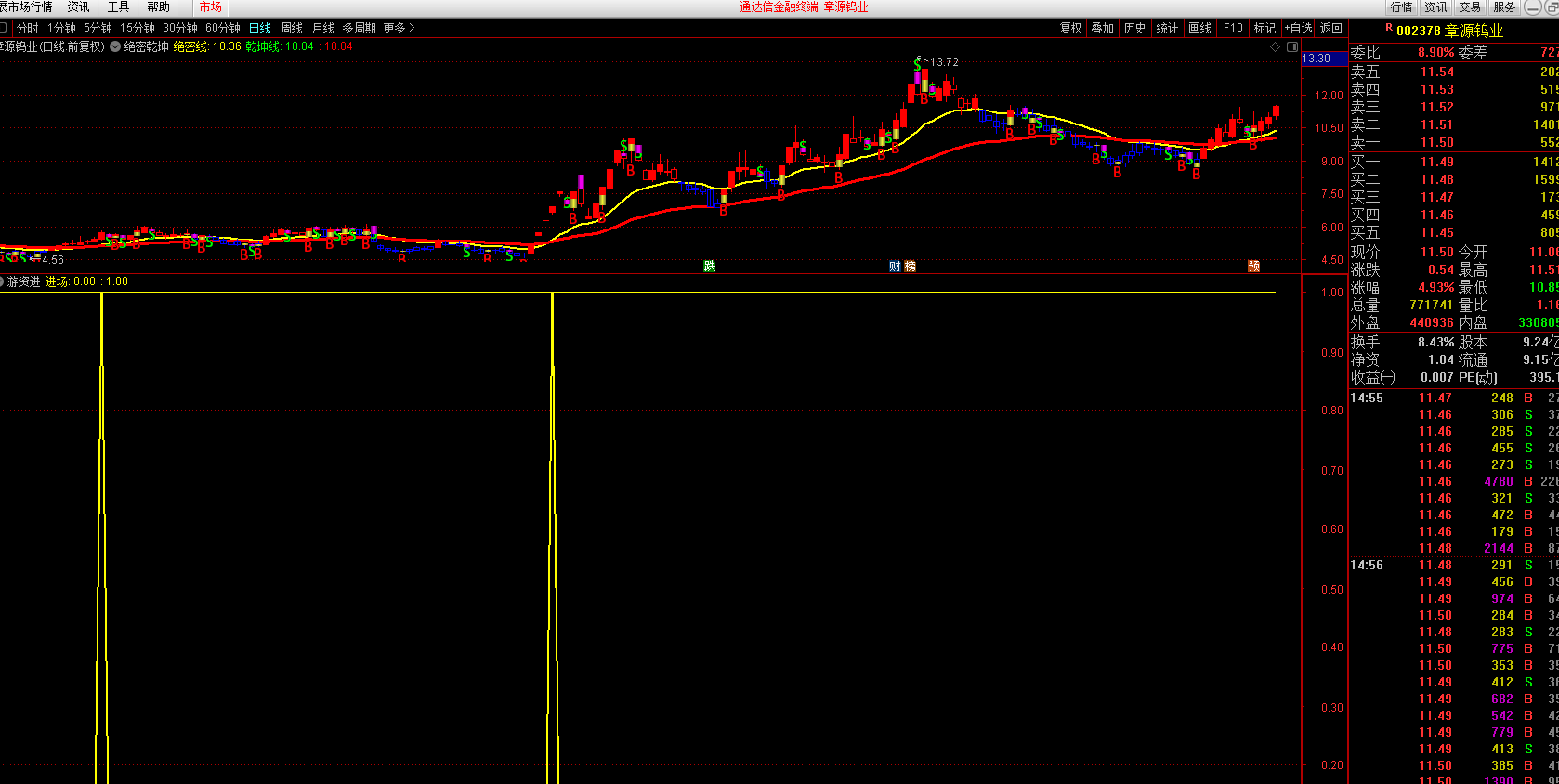This screenshot has width=1559, height=784.
Task: Switch to 周线 weekly chart
Action: (x=292, y=28)
